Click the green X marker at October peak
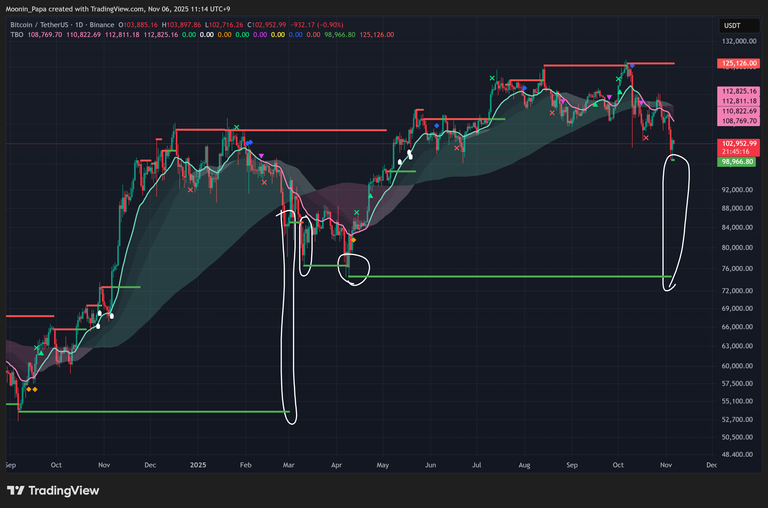The width and height of the screenshot is (768, 508). tap(620, 77)
